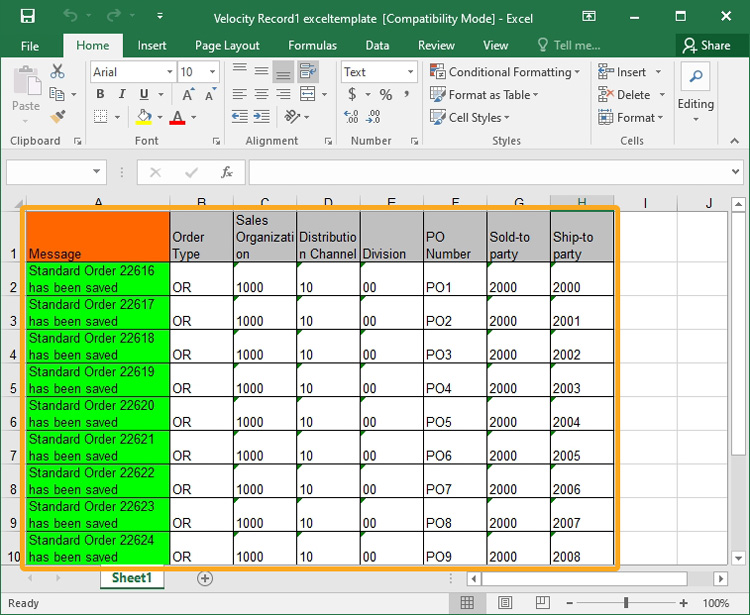Click the Orientation icon
Screen dimensions: 750x615
[291, 117]
